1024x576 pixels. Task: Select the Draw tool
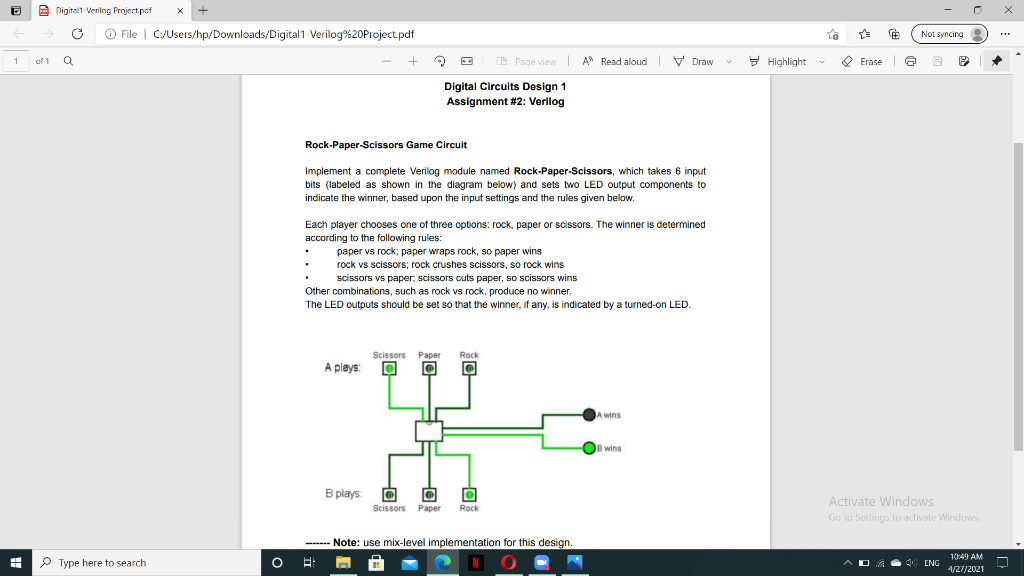[704, 60]
